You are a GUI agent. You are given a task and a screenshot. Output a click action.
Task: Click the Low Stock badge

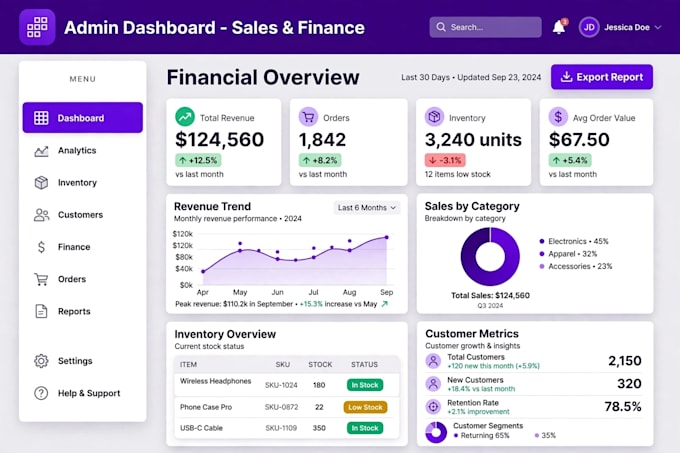tap(365, 407)
